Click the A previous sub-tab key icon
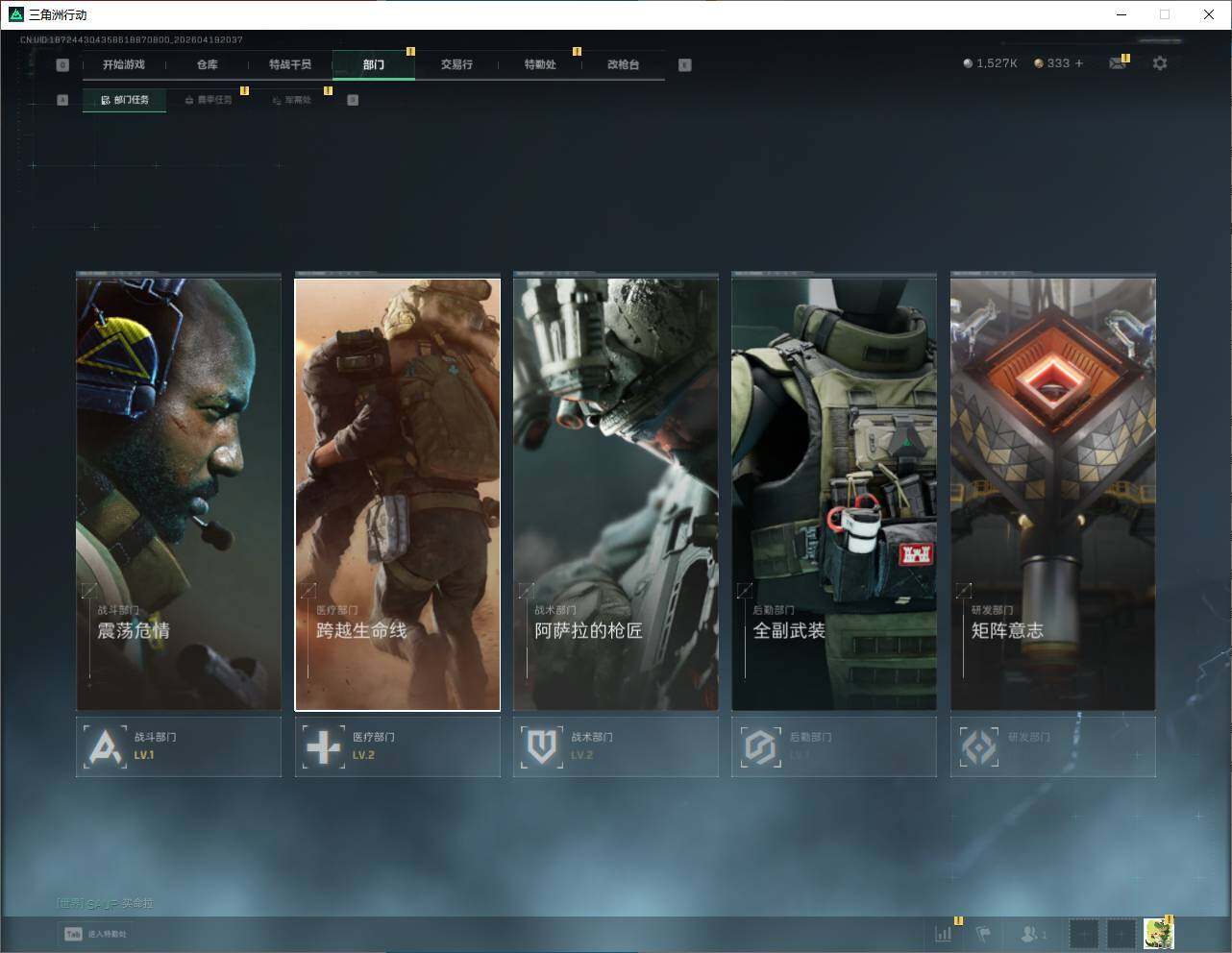1232x953 pixels. click(x=62, y=100)
